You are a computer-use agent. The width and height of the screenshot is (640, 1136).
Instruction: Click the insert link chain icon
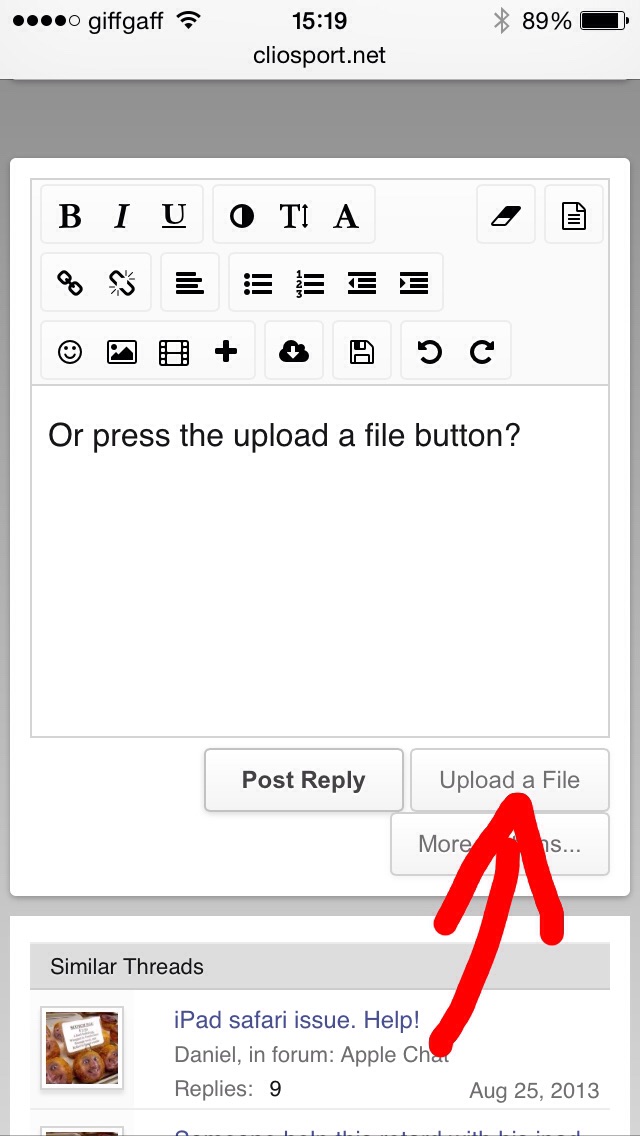pos(70,283)
